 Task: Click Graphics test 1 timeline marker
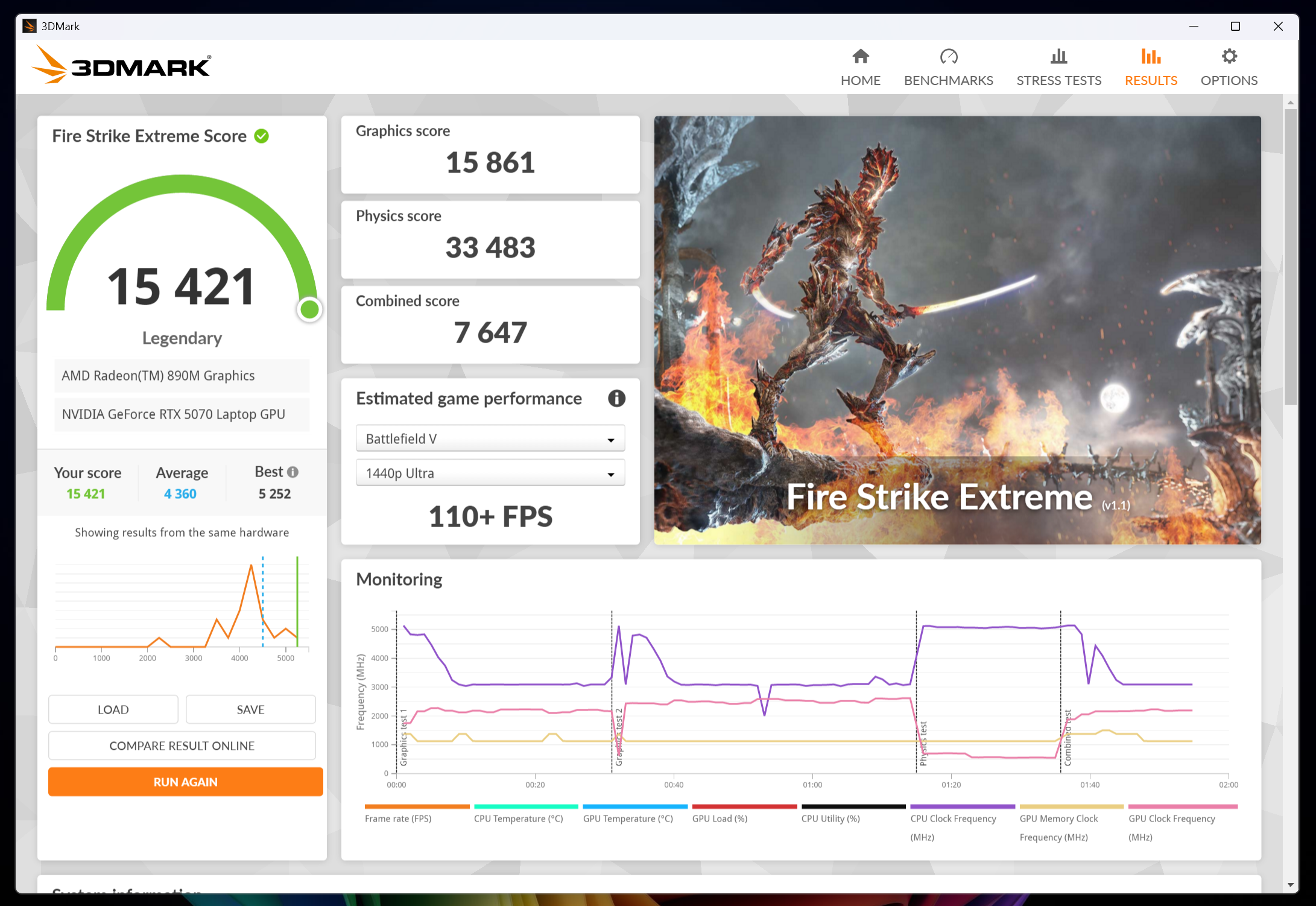click(x=404, y=737)
